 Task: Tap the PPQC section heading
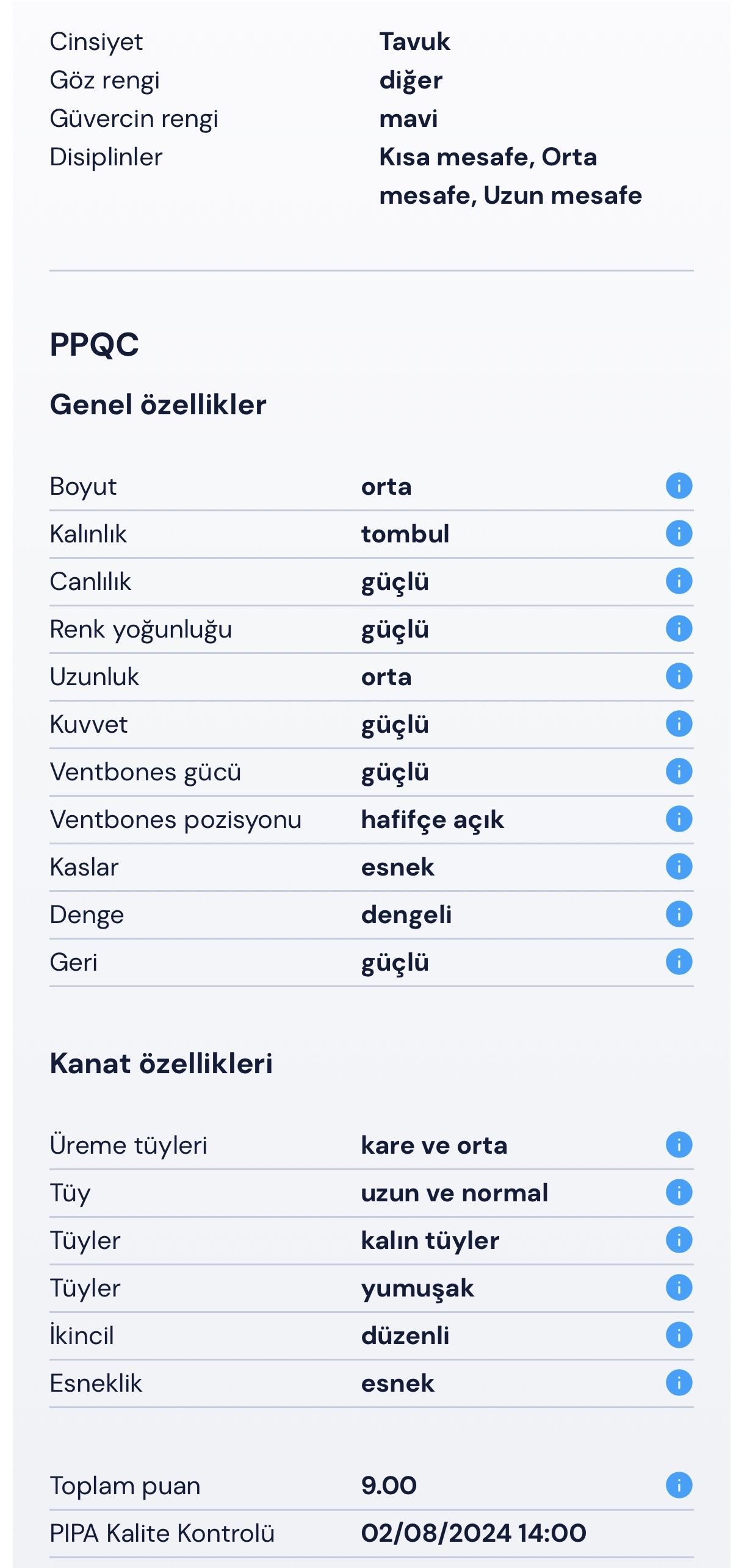pyautogui.click(x=95, y=345)
